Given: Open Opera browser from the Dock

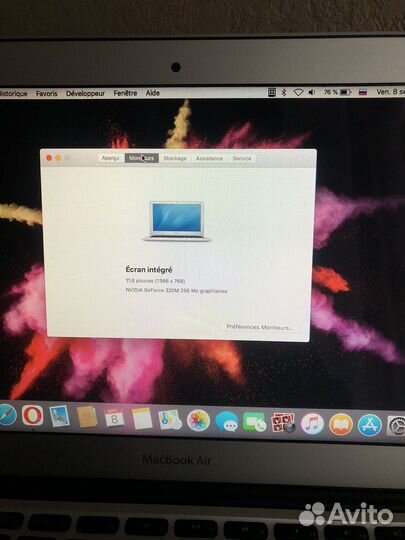Looking at the screenshot, I should click(x=32, y=415).
